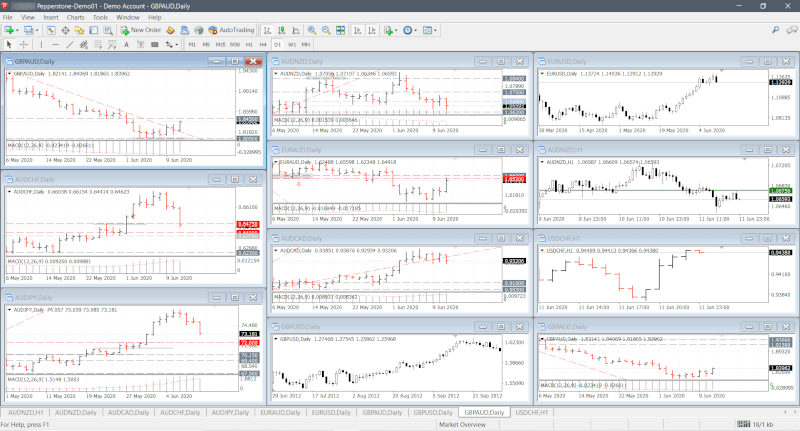Click the New Order button
Viewport: 800px width, 431px height.
(x=140, y=30)
